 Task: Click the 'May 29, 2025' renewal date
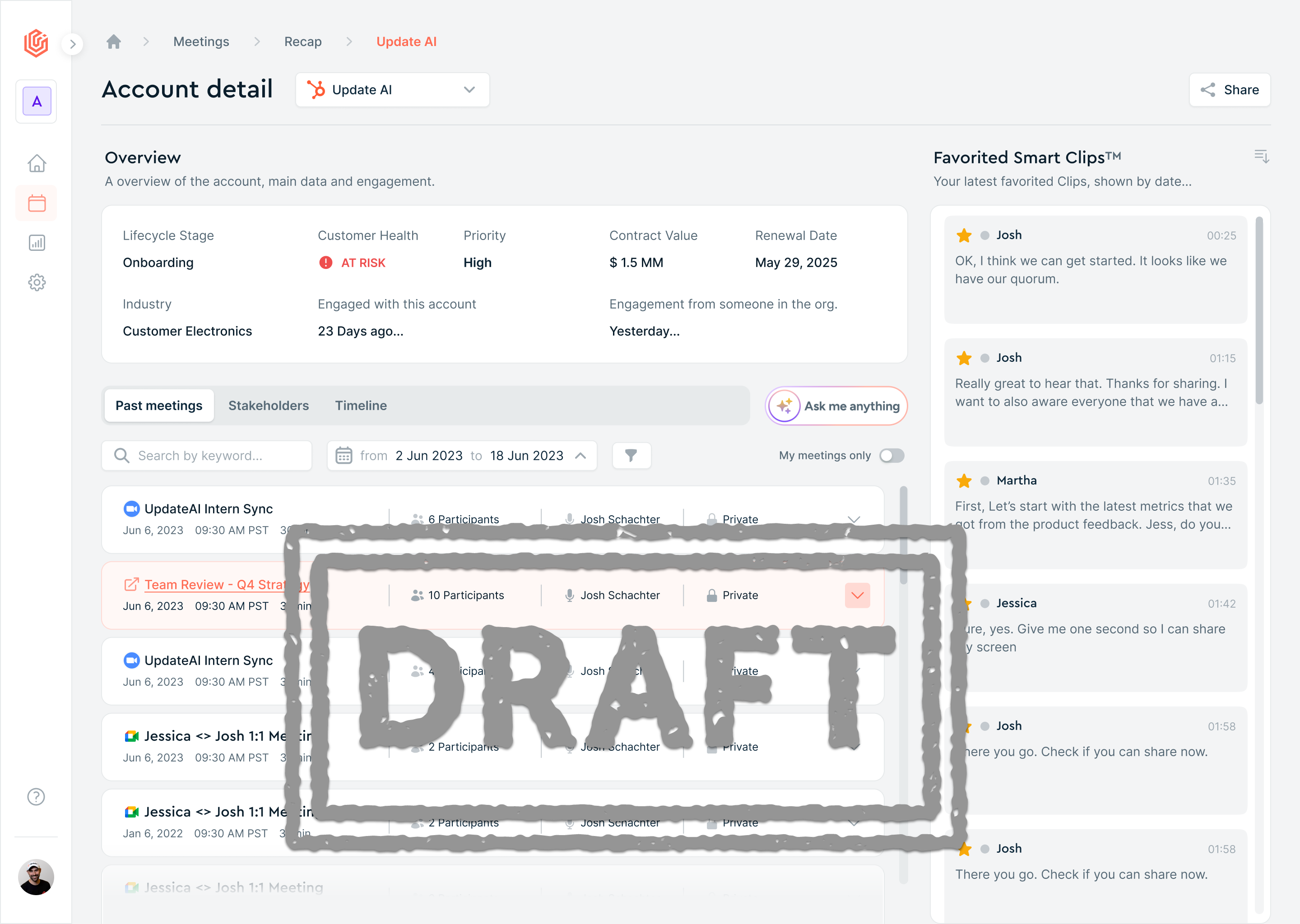tap(796, 262)
